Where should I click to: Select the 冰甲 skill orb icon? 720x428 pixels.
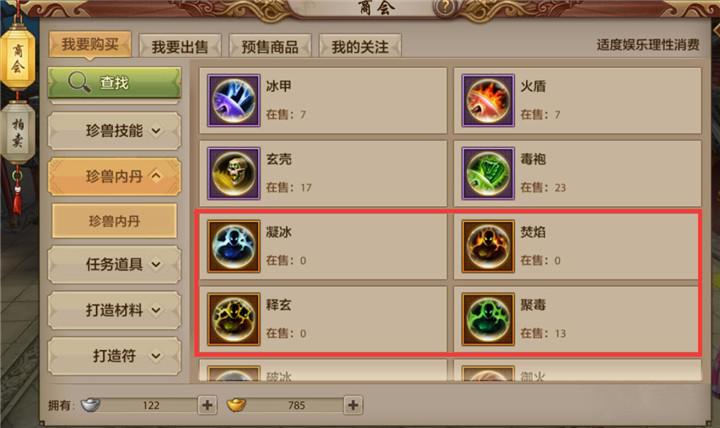[234, 101]
